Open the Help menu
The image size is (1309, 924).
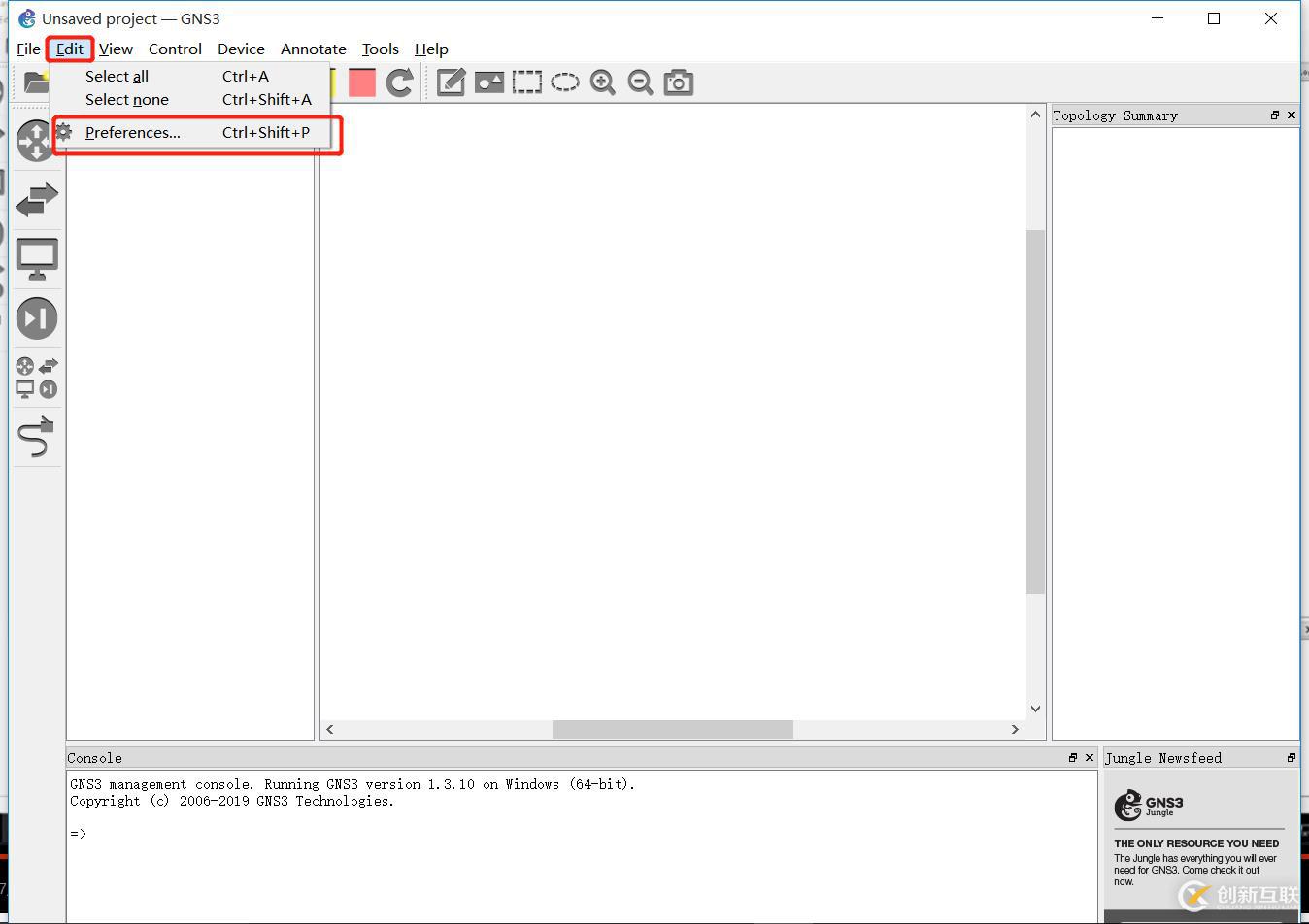coord(431,49)
